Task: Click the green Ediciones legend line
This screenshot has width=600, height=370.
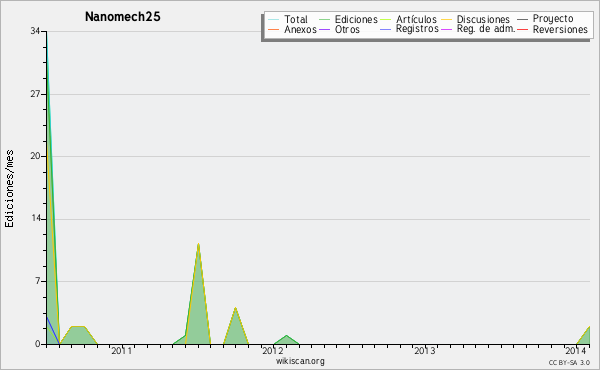Action: click(324, 19)
